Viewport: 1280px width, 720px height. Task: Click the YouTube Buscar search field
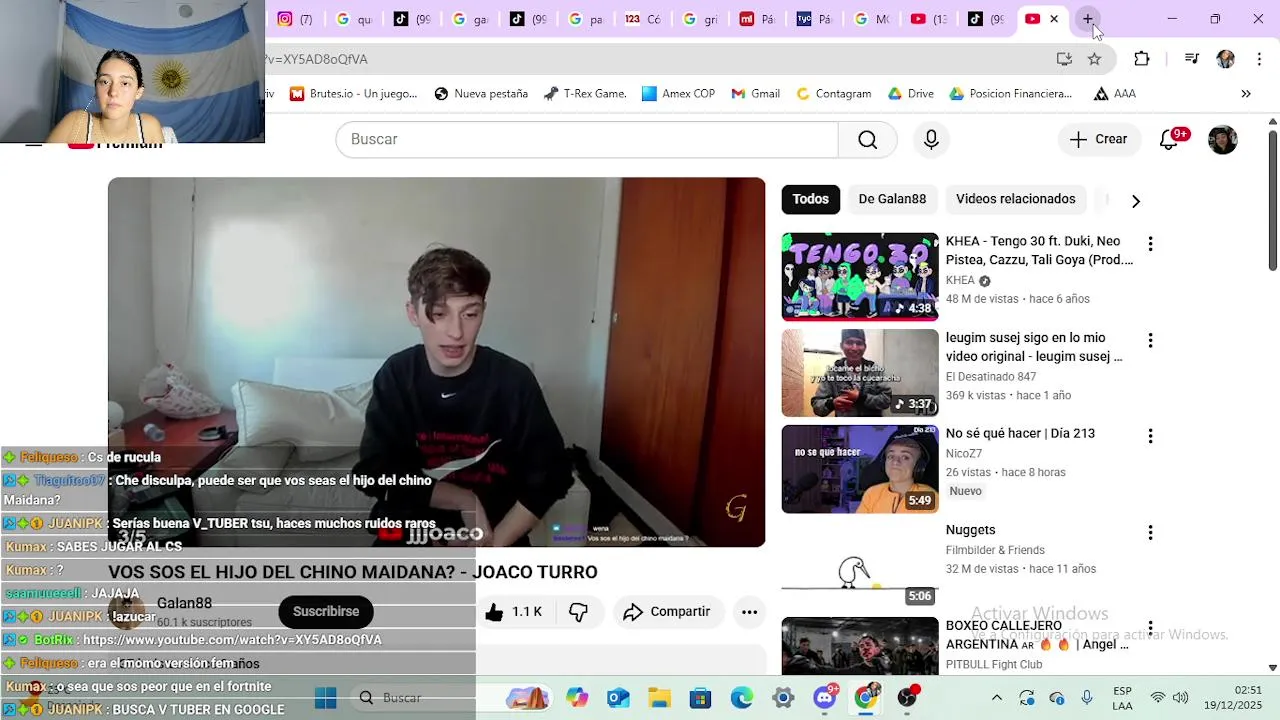(x=587, y=139)
